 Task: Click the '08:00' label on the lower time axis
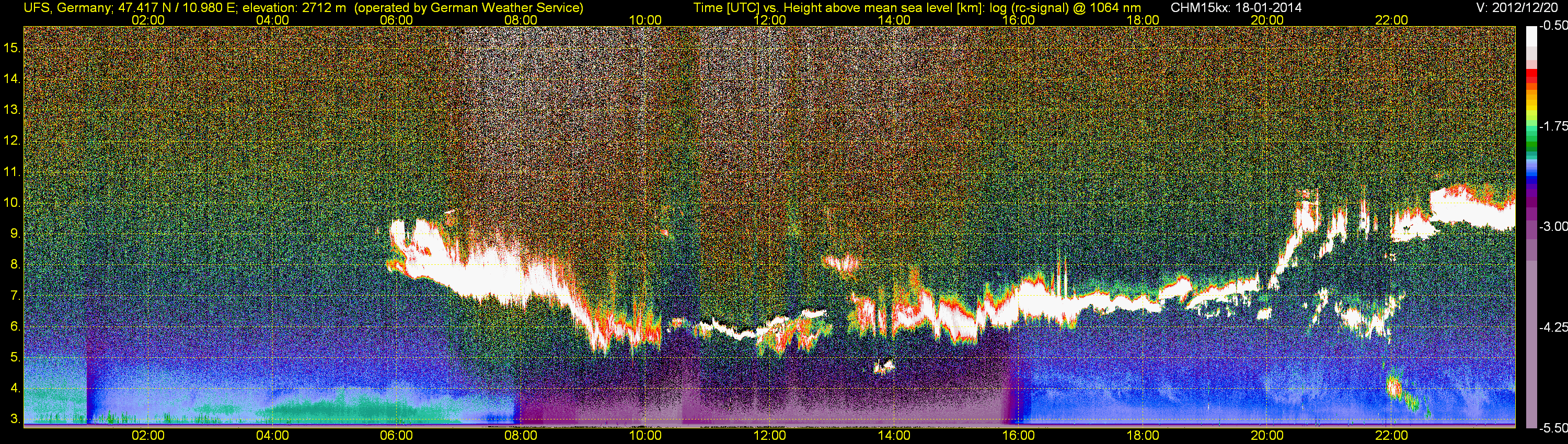tap(521, 436)
